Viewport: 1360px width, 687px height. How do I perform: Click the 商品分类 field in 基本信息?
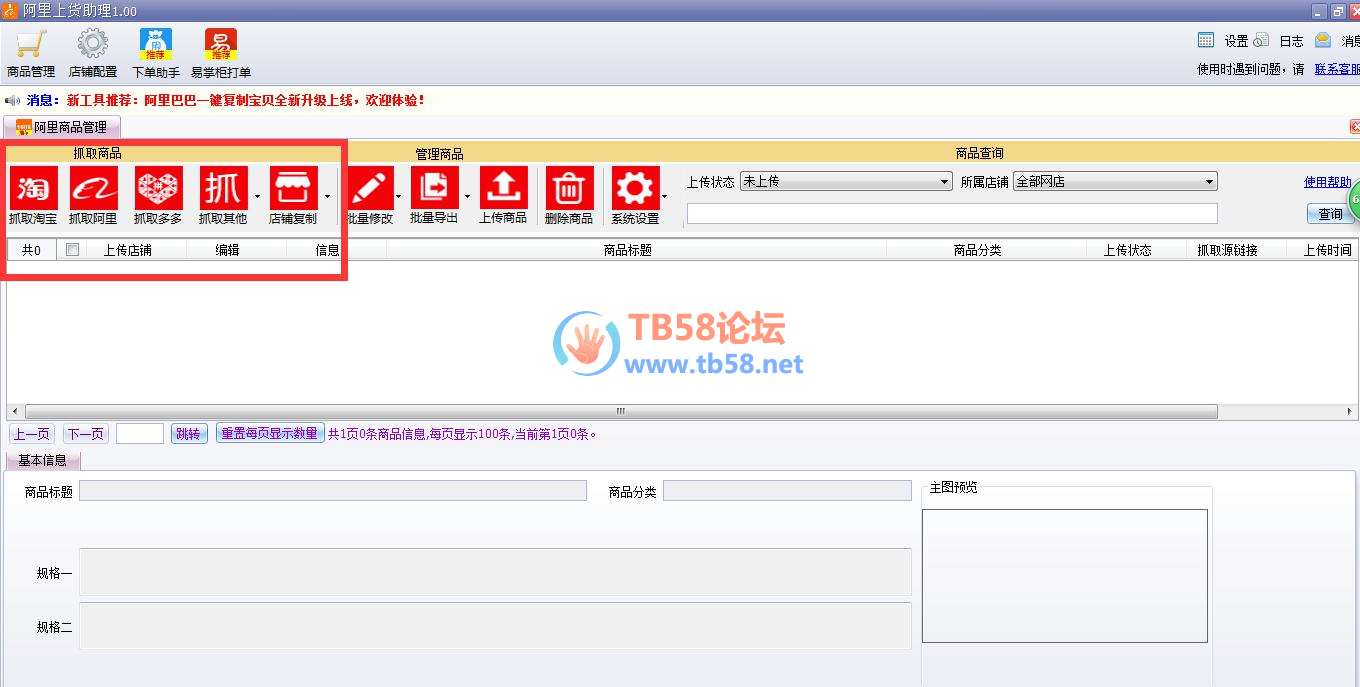(787, 491)
